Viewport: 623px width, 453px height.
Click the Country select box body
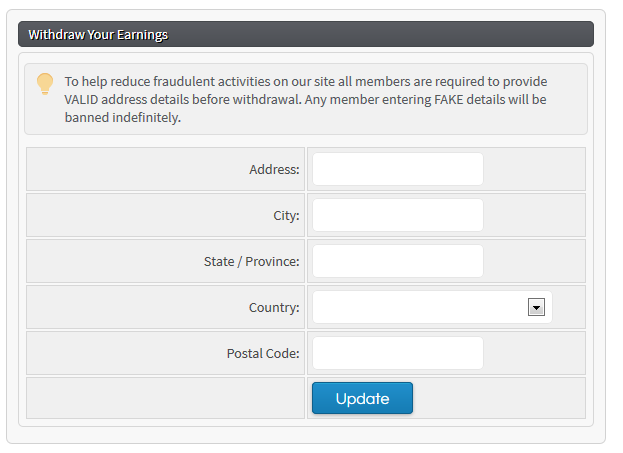[420, 307]
